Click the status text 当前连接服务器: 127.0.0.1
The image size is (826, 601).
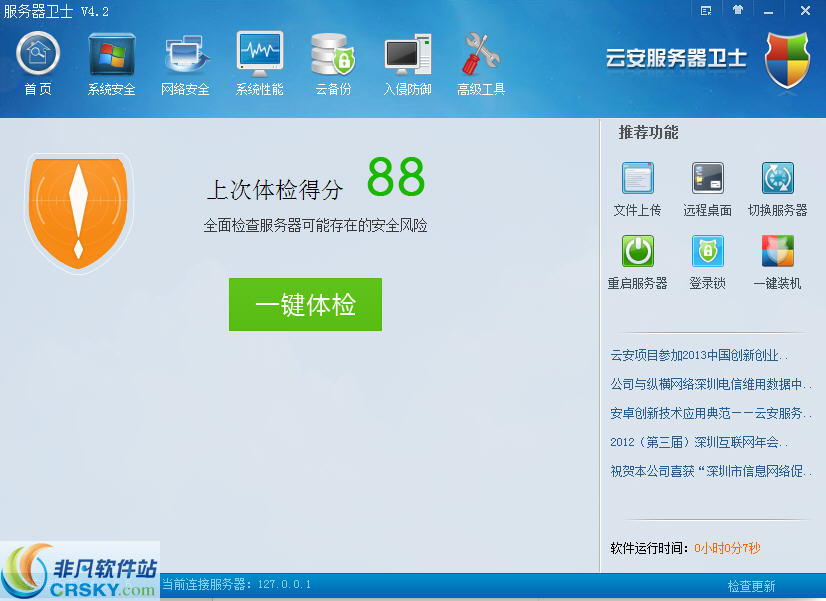click(236, 584)
